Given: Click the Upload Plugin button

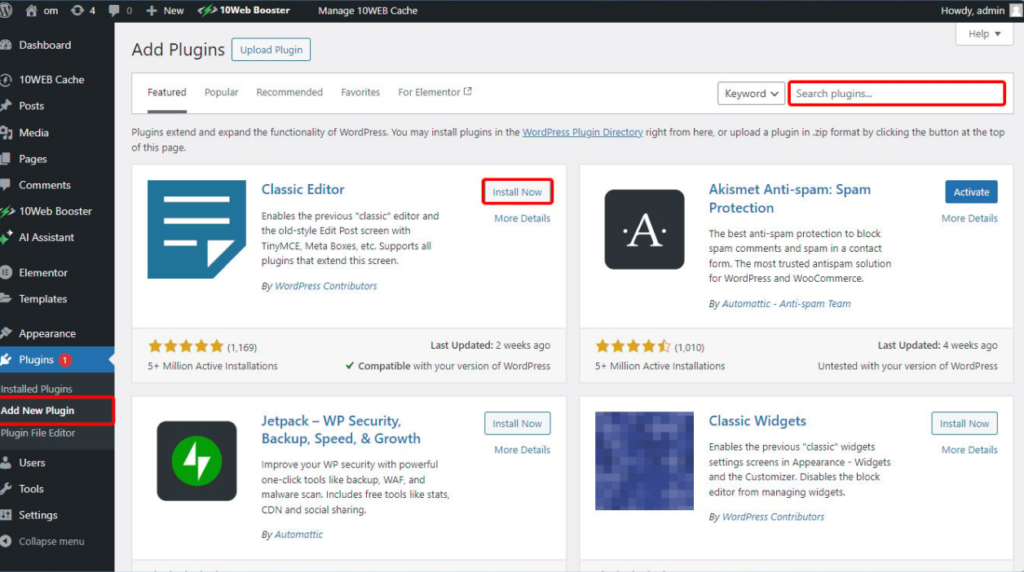Looking at the screenshot, I should click(x=271, y=50).
